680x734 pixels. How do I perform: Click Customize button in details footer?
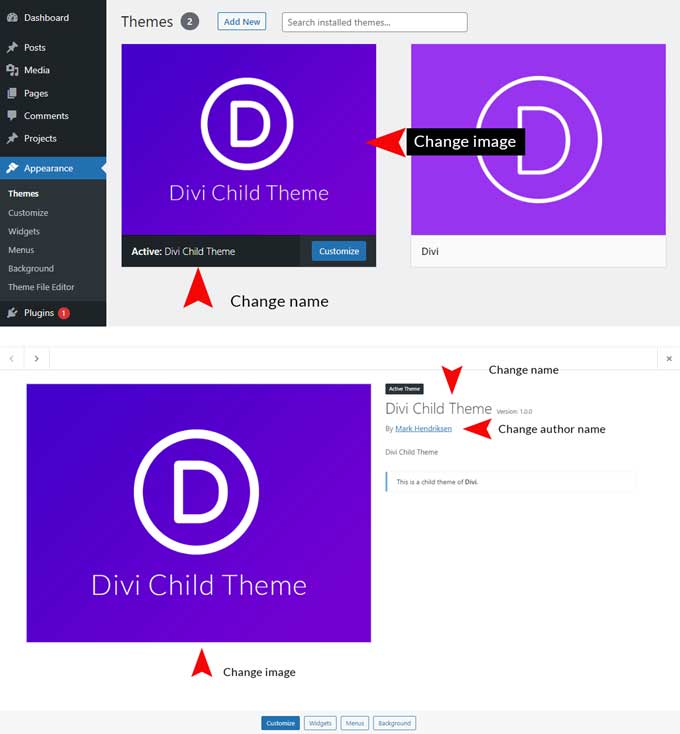pyautogui.click(x=280, y=723)
